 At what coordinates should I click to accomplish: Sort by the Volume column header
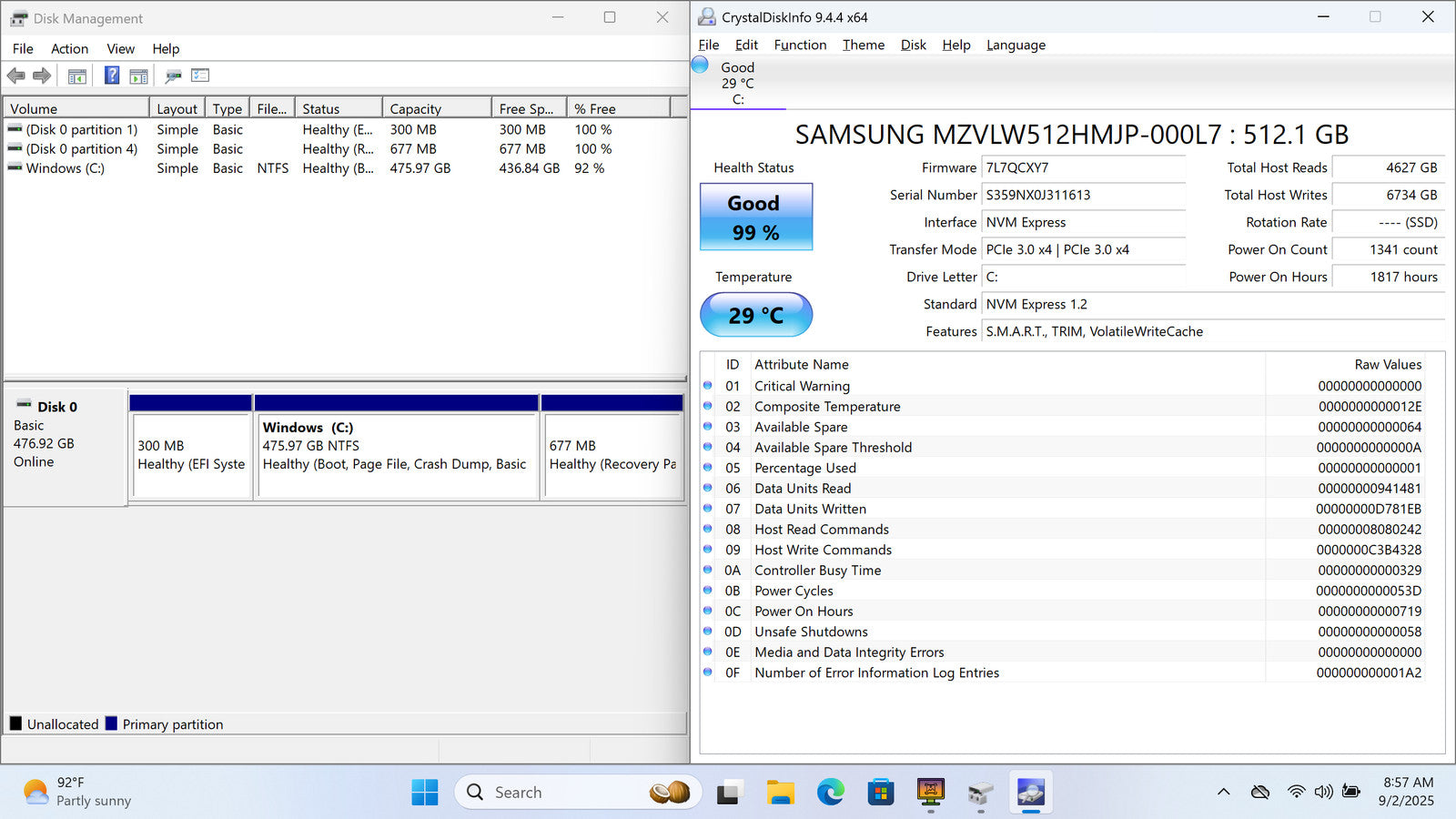[x=76, y=108]
